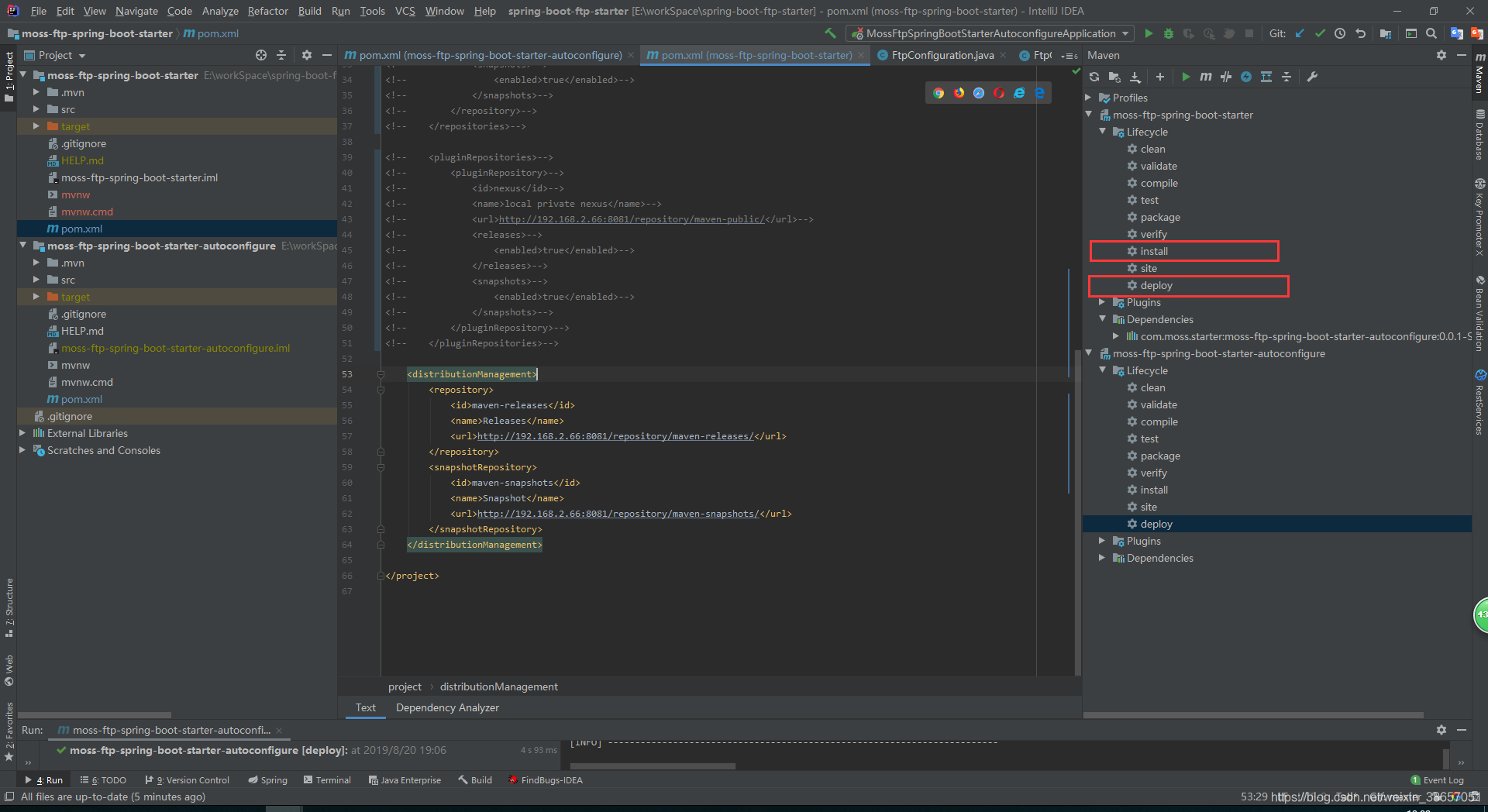The height and width of the screenshot is (812, 1488).
Task: Locate the opened file with the Project crosshair icon
Action: [x=261, y=55]
